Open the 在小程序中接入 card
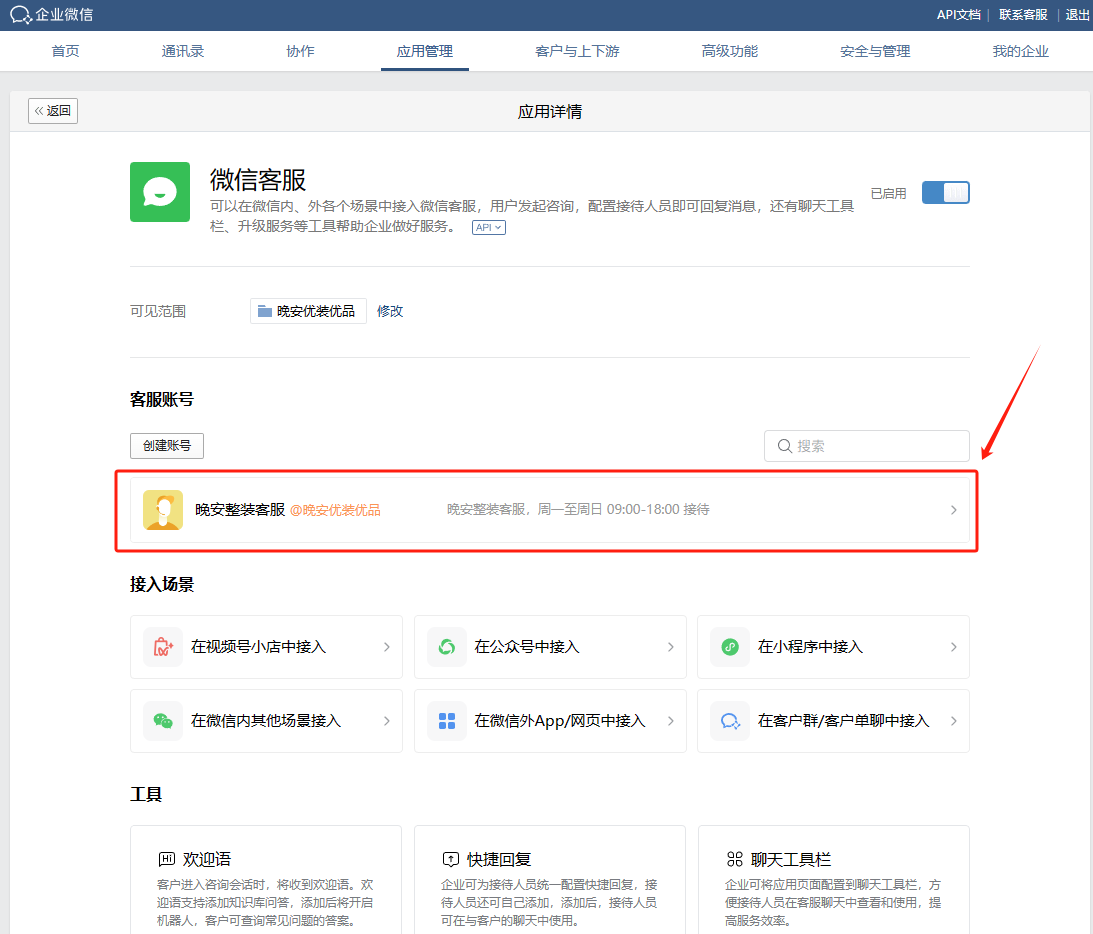The height and width of the screenshot is (934, 1093). tap(833, 647)
